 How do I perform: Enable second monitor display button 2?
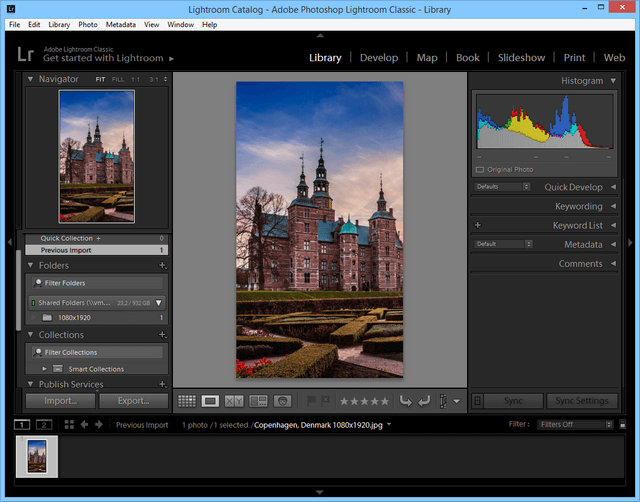[45, 425]
